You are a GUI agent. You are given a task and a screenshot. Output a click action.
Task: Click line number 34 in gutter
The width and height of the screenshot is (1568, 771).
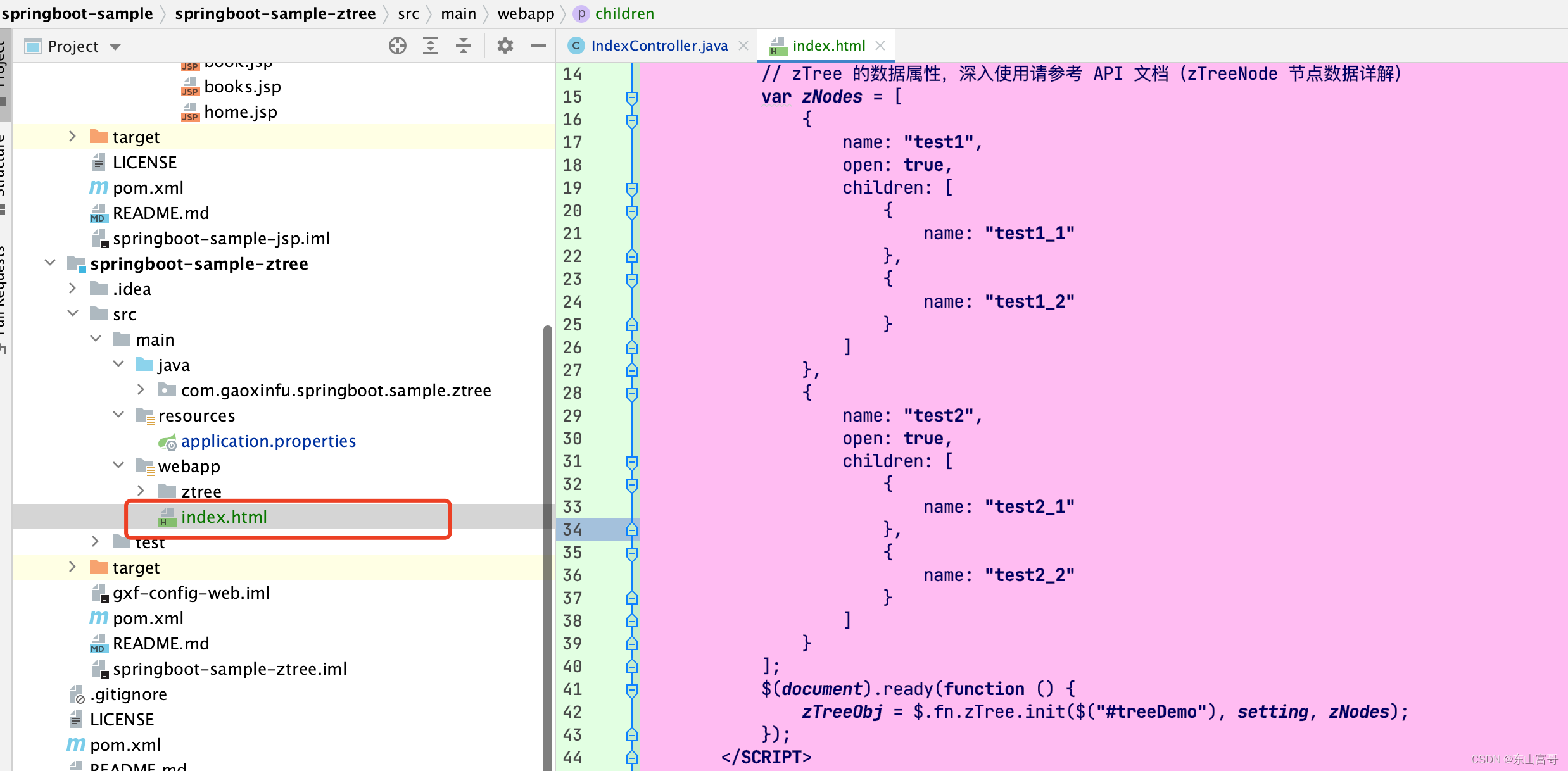click(x=572, y=530)
